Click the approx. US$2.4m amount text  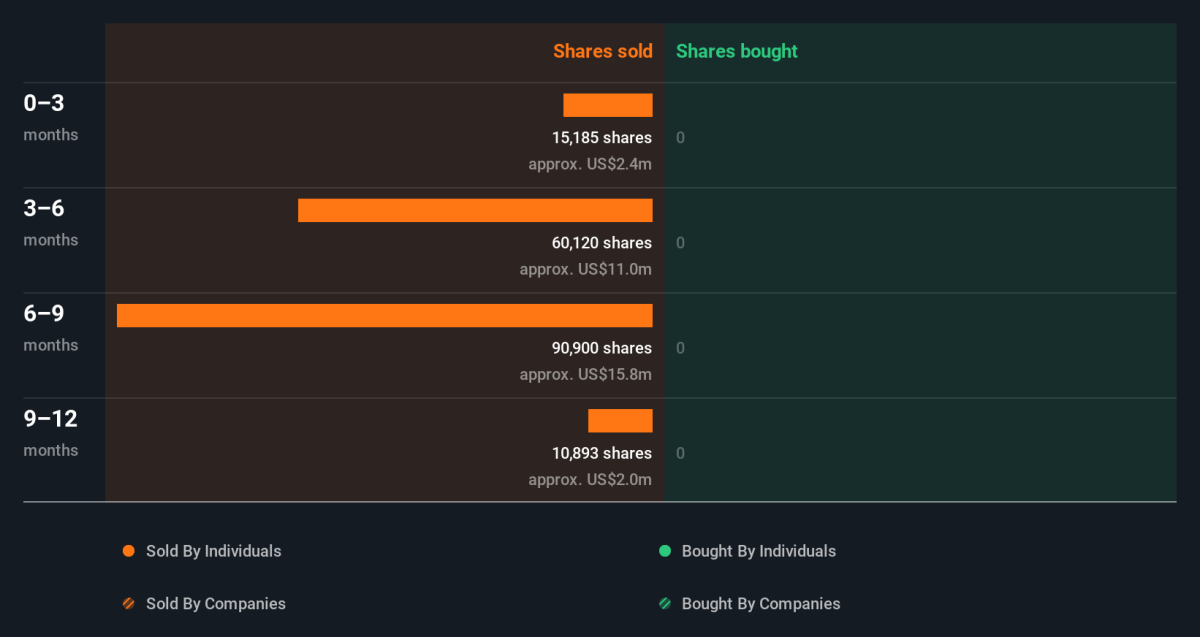[x=590, y=164]
